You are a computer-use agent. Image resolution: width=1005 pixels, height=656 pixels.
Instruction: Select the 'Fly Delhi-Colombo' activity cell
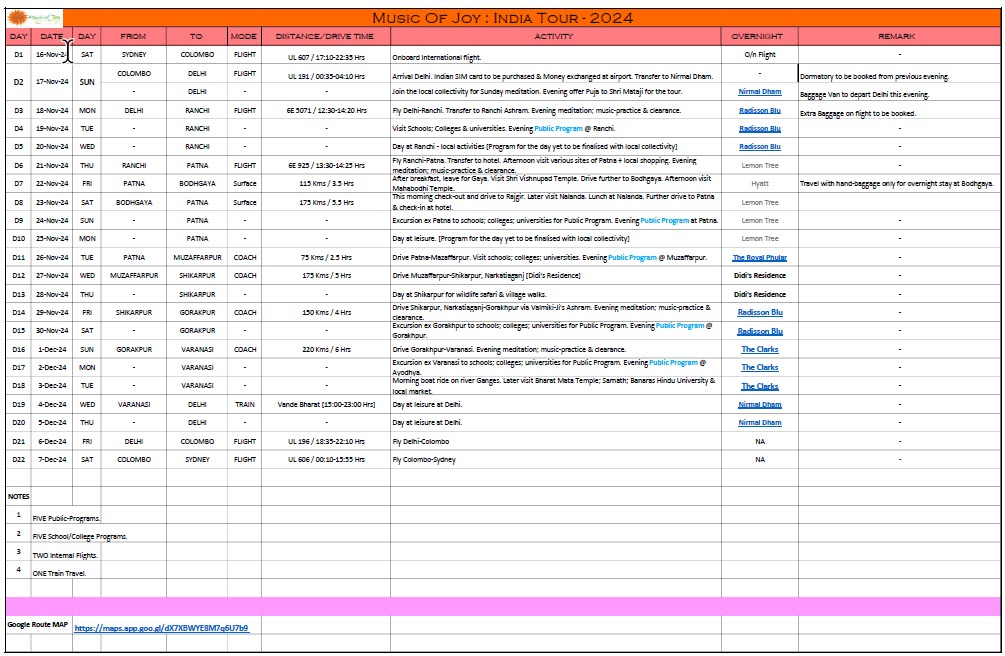pyautogui.click(x=555, y=441)
